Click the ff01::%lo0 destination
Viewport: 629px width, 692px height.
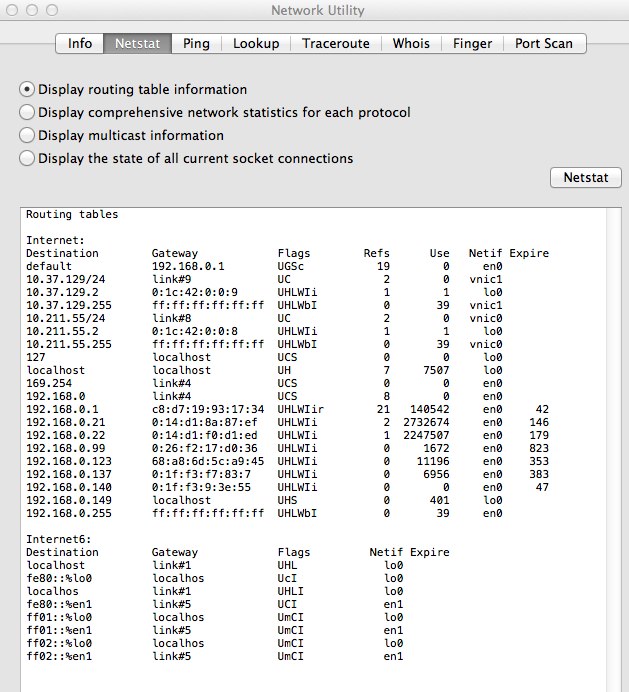click(59, 617)
